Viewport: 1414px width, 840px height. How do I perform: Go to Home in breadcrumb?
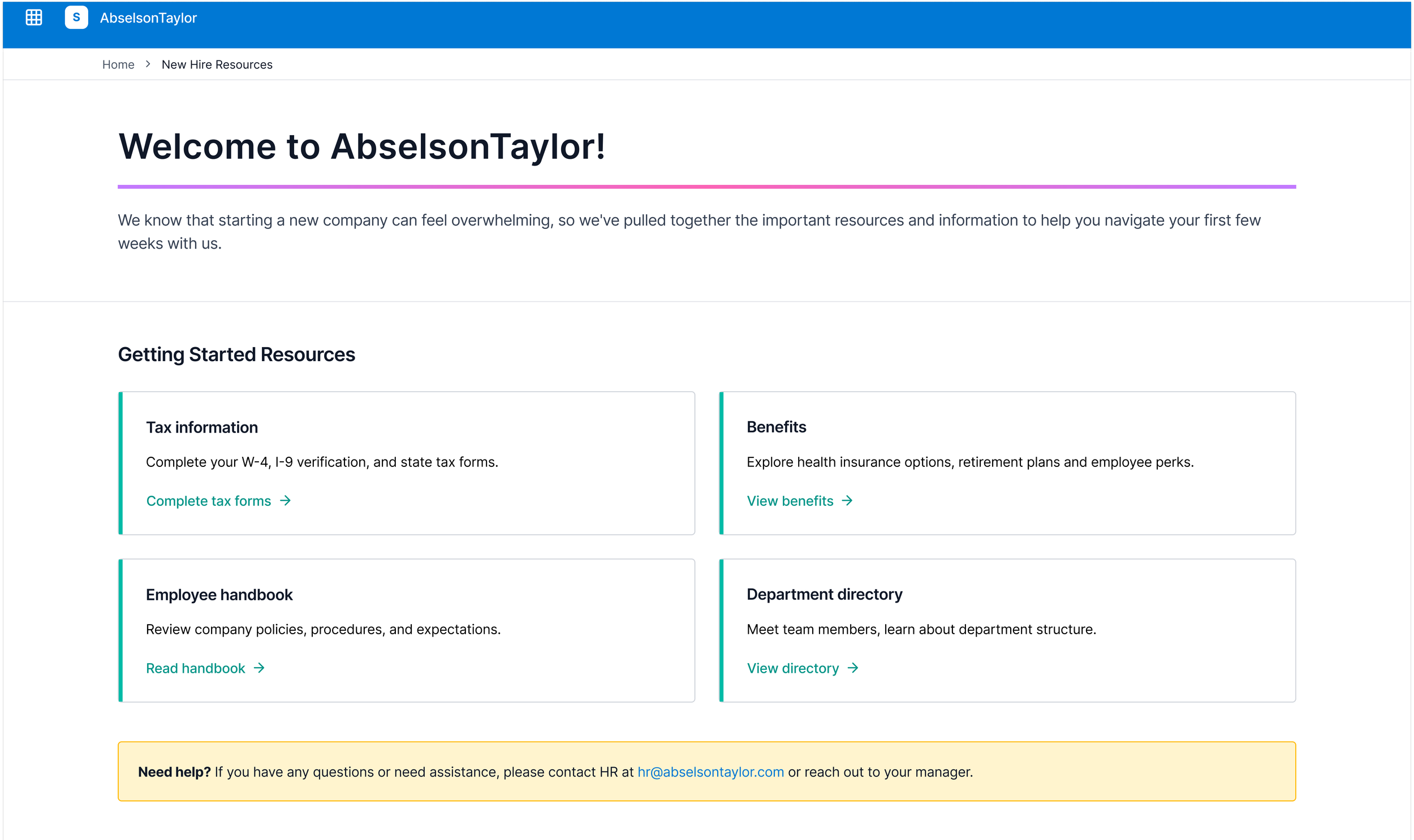coord(118,64)
